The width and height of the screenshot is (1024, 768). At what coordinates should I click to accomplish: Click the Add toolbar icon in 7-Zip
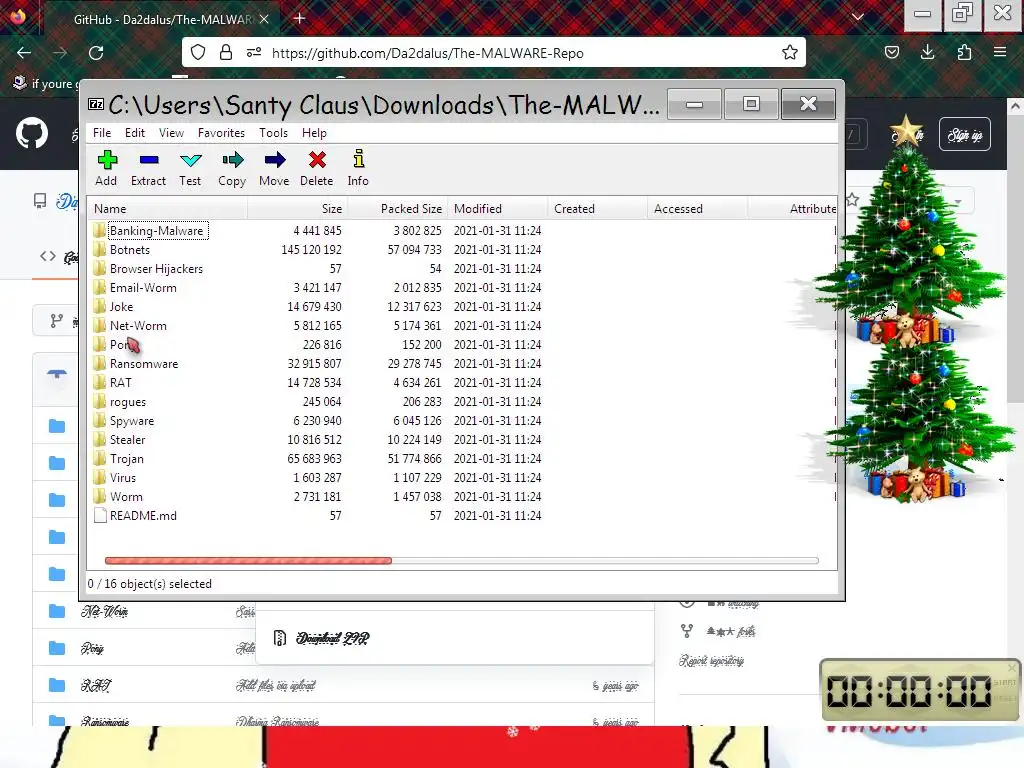pyautogui.click(x=107, y=160)
